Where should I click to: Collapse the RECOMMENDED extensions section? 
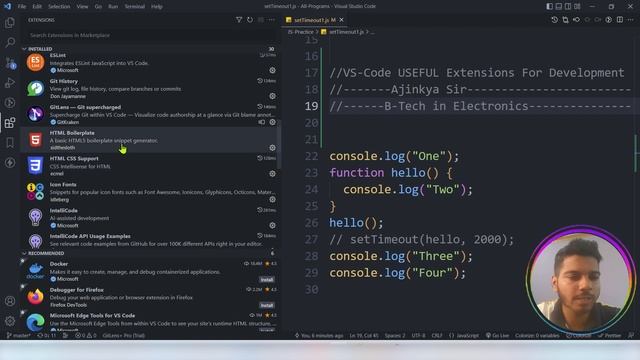point(149,253)
